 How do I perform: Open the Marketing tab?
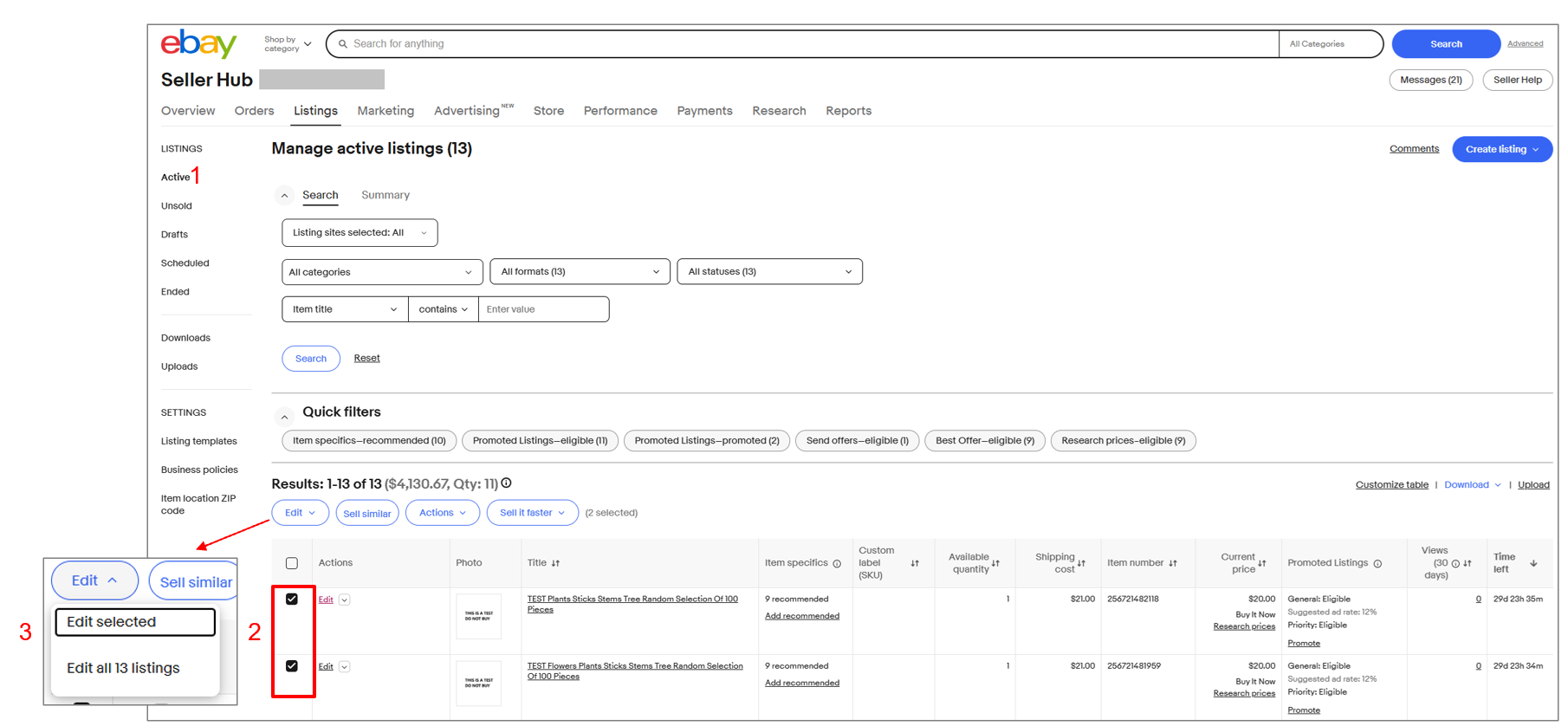pos(386,111)
